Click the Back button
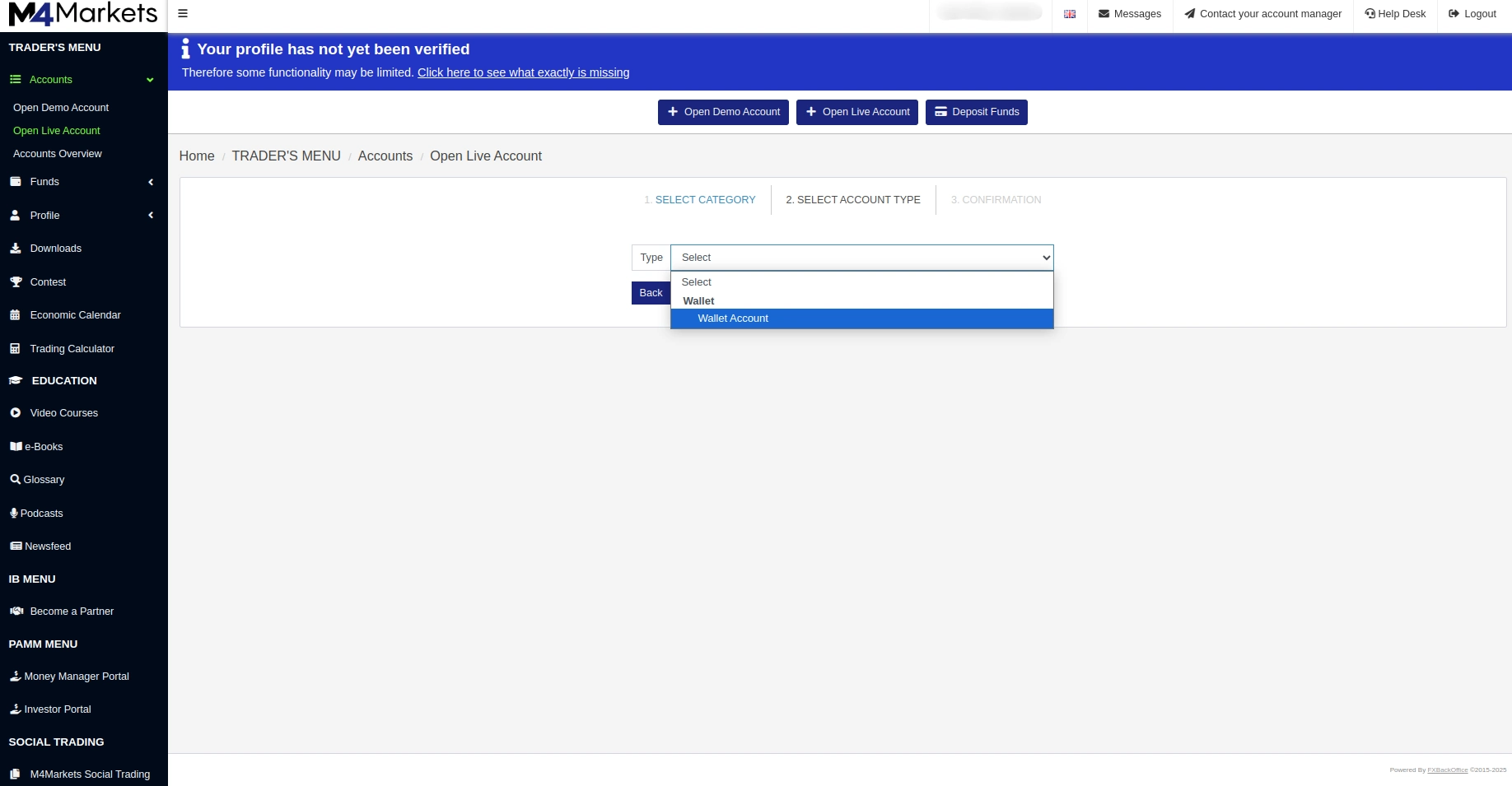Screen dimensions: 1512x786 (x=651, y=293)
